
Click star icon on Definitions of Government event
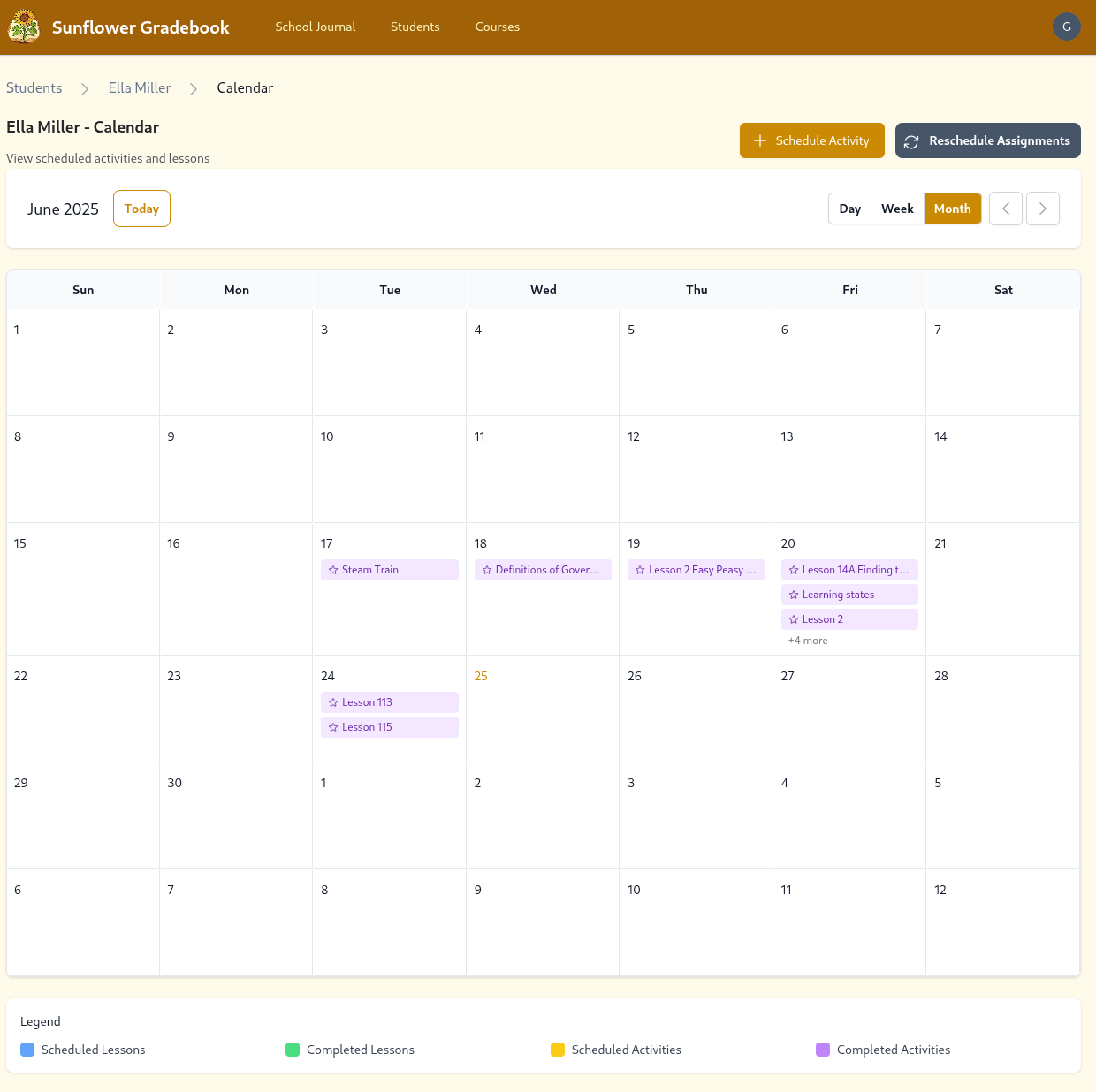pos(487,570)
